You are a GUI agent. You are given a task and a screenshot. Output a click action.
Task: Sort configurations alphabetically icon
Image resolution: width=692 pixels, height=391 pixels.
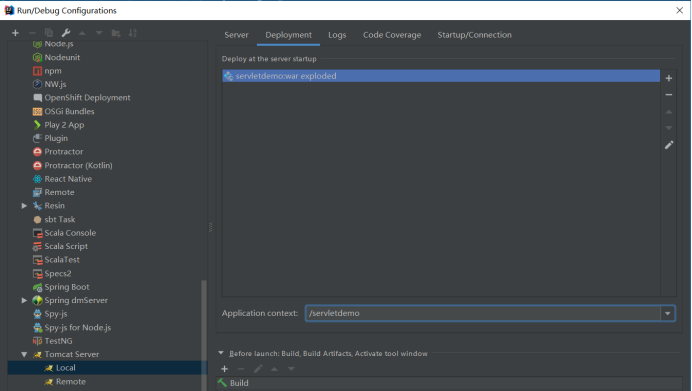(132, 33)
